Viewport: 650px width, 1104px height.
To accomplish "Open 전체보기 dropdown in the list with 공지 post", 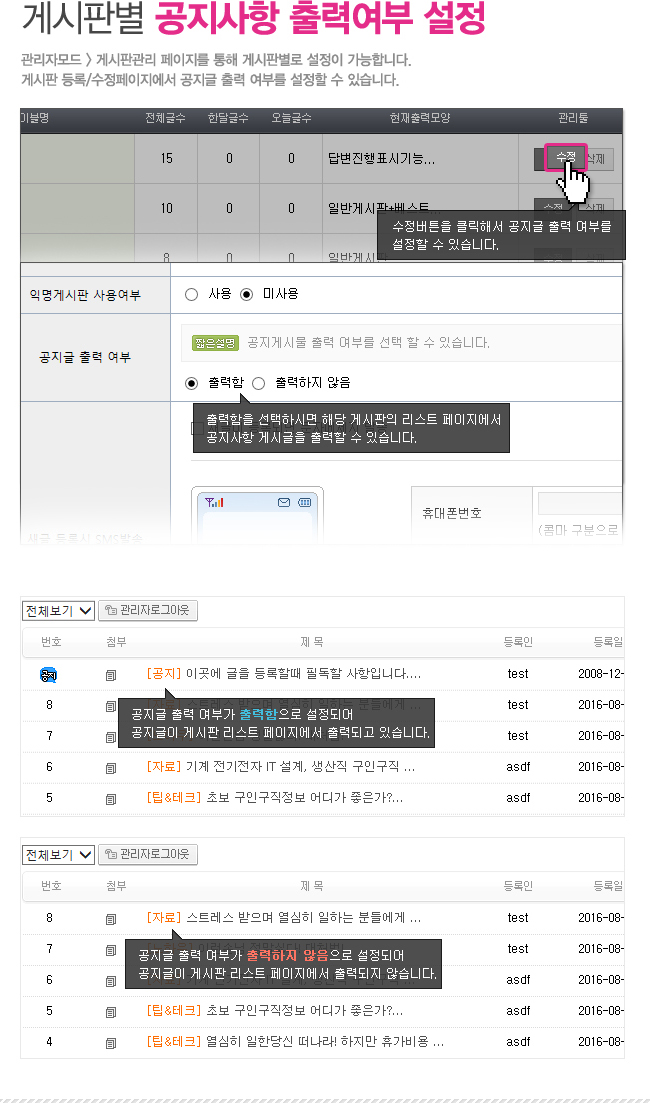I will coord(58,610).
